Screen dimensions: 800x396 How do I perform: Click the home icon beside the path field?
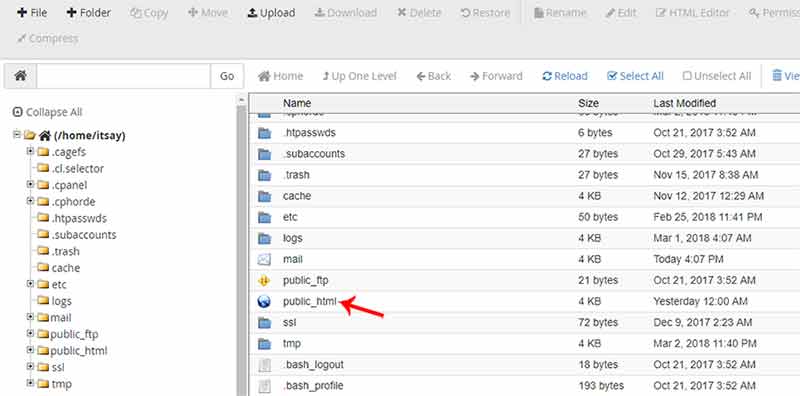click(20, 76)
